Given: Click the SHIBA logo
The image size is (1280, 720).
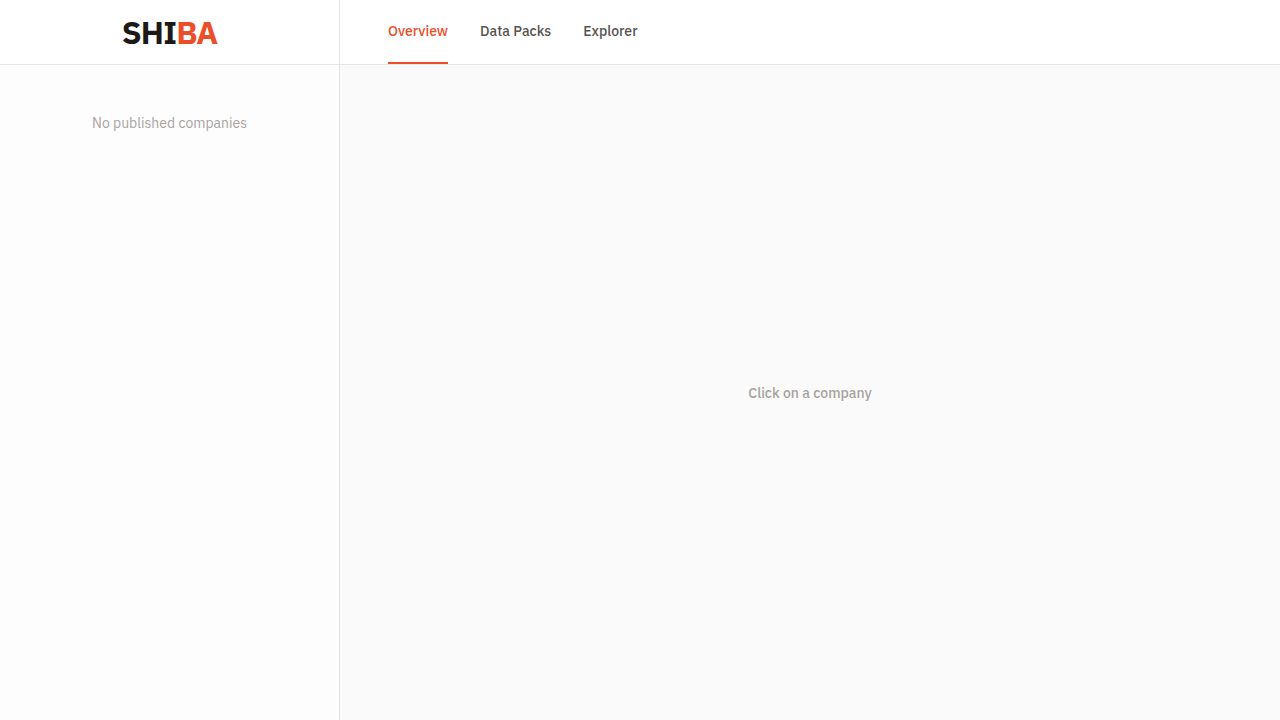Looking at the screenshot, I should pos(170,33).
